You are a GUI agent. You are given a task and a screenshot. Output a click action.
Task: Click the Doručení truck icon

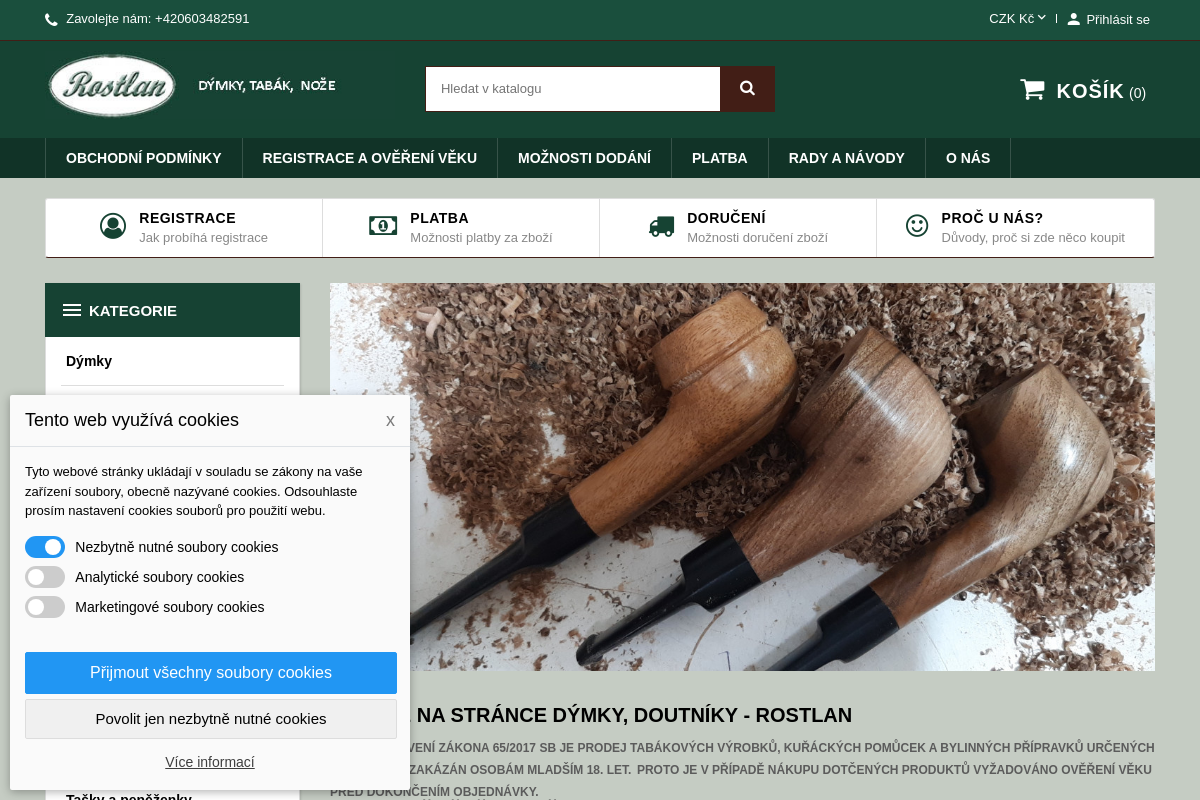(661, 226)
